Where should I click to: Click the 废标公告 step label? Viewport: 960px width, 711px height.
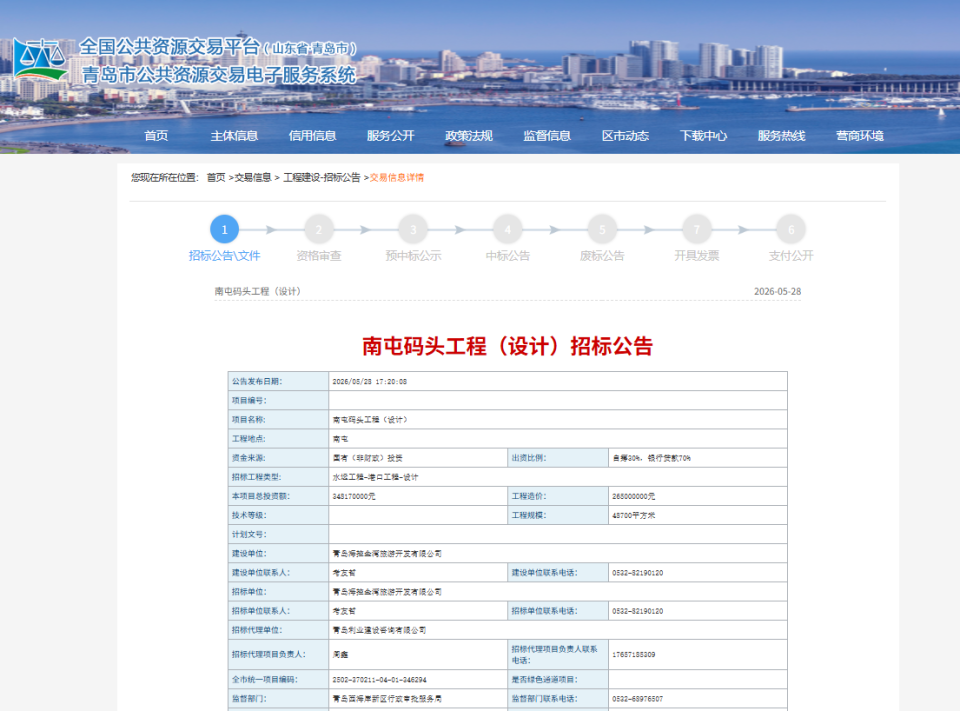click(x=602, y=256)
